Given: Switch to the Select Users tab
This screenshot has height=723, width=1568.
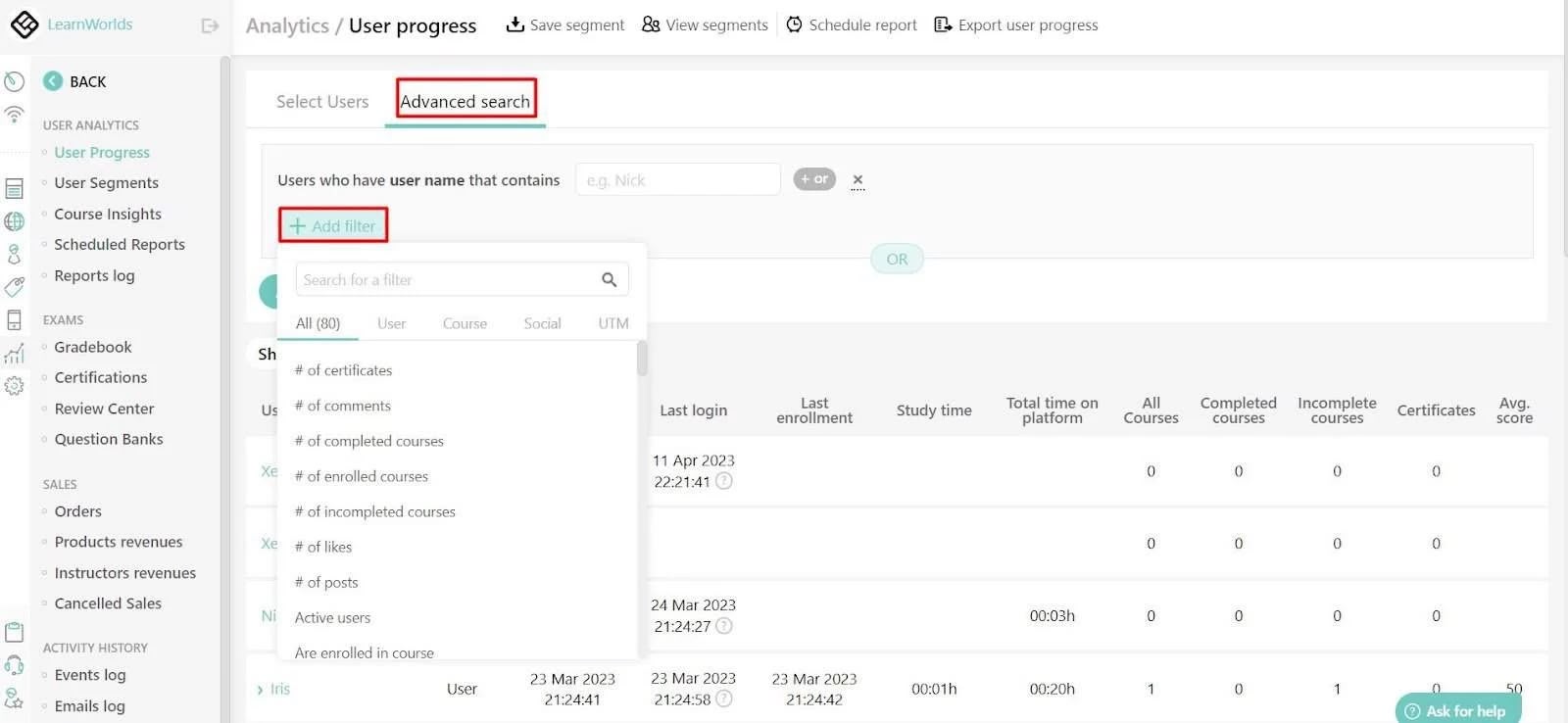Looking at the screenshot, I should 322,101.
